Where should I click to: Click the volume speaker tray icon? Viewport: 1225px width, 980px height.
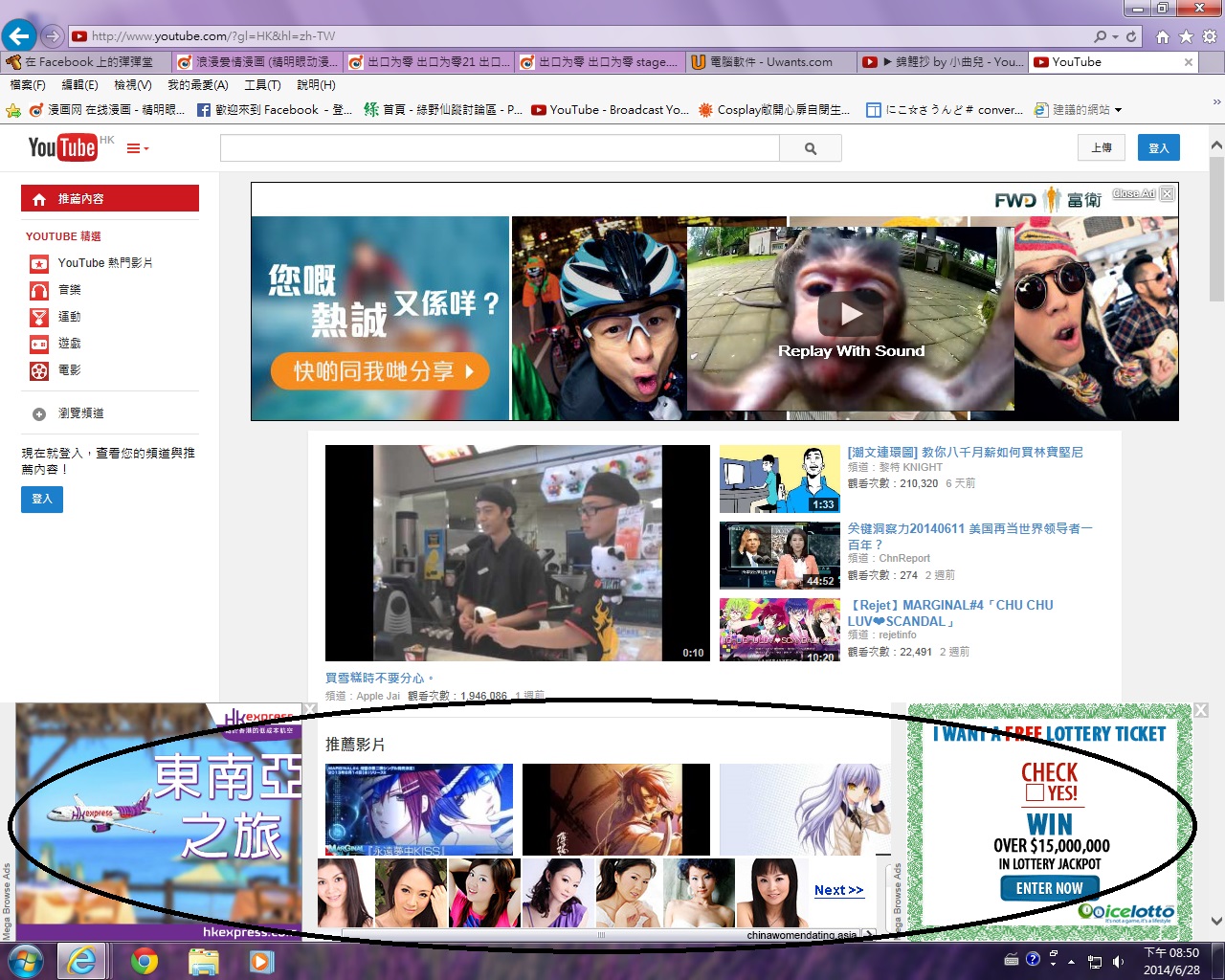tap(1118, 961)
